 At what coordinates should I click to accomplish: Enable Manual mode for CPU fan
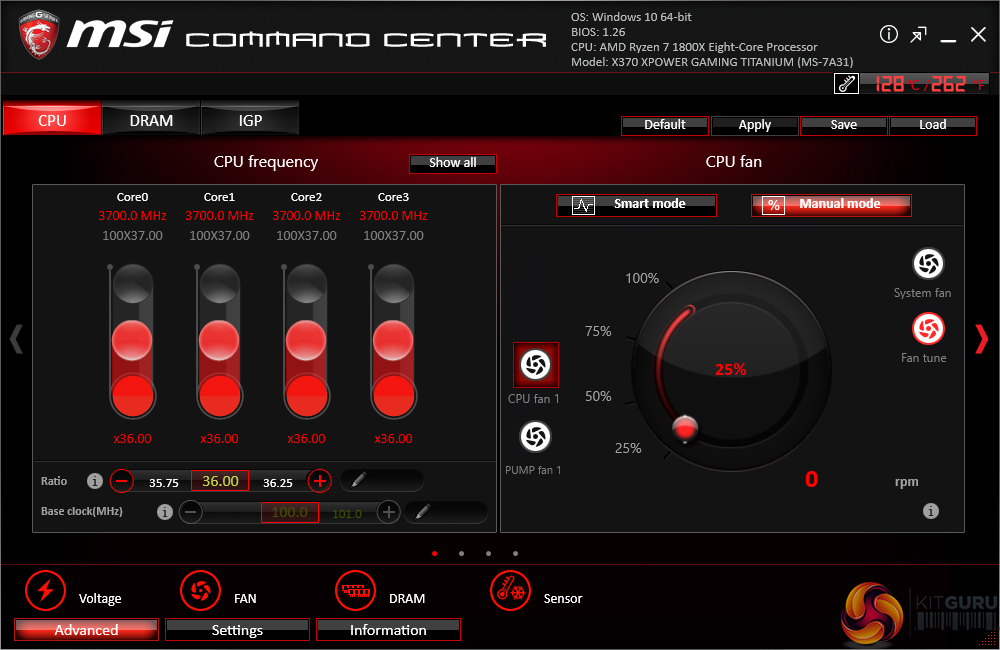pyautogui.click(x=831, y=205)
